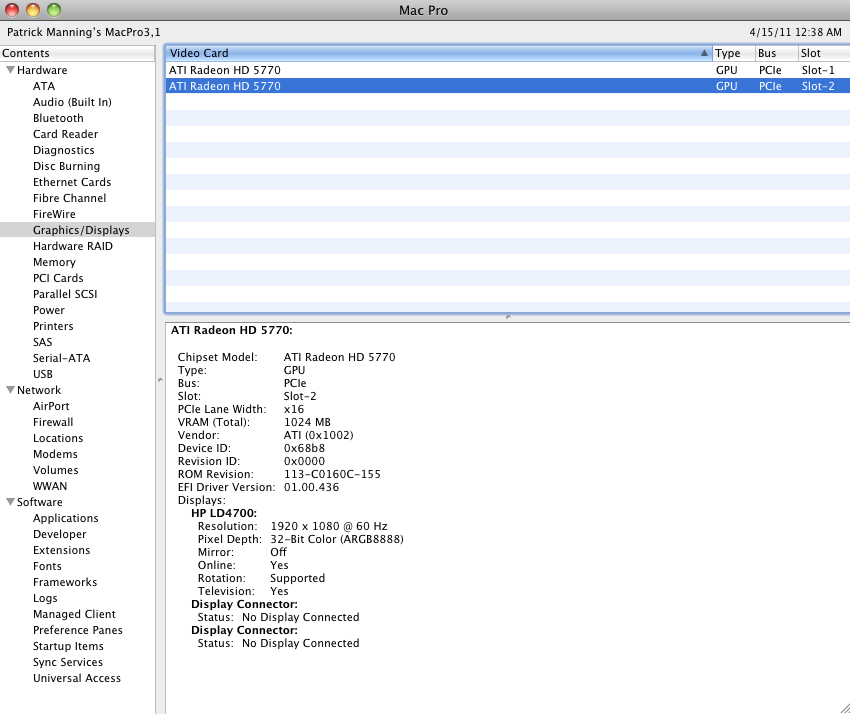Open Firewall under Network

point(53,422)
